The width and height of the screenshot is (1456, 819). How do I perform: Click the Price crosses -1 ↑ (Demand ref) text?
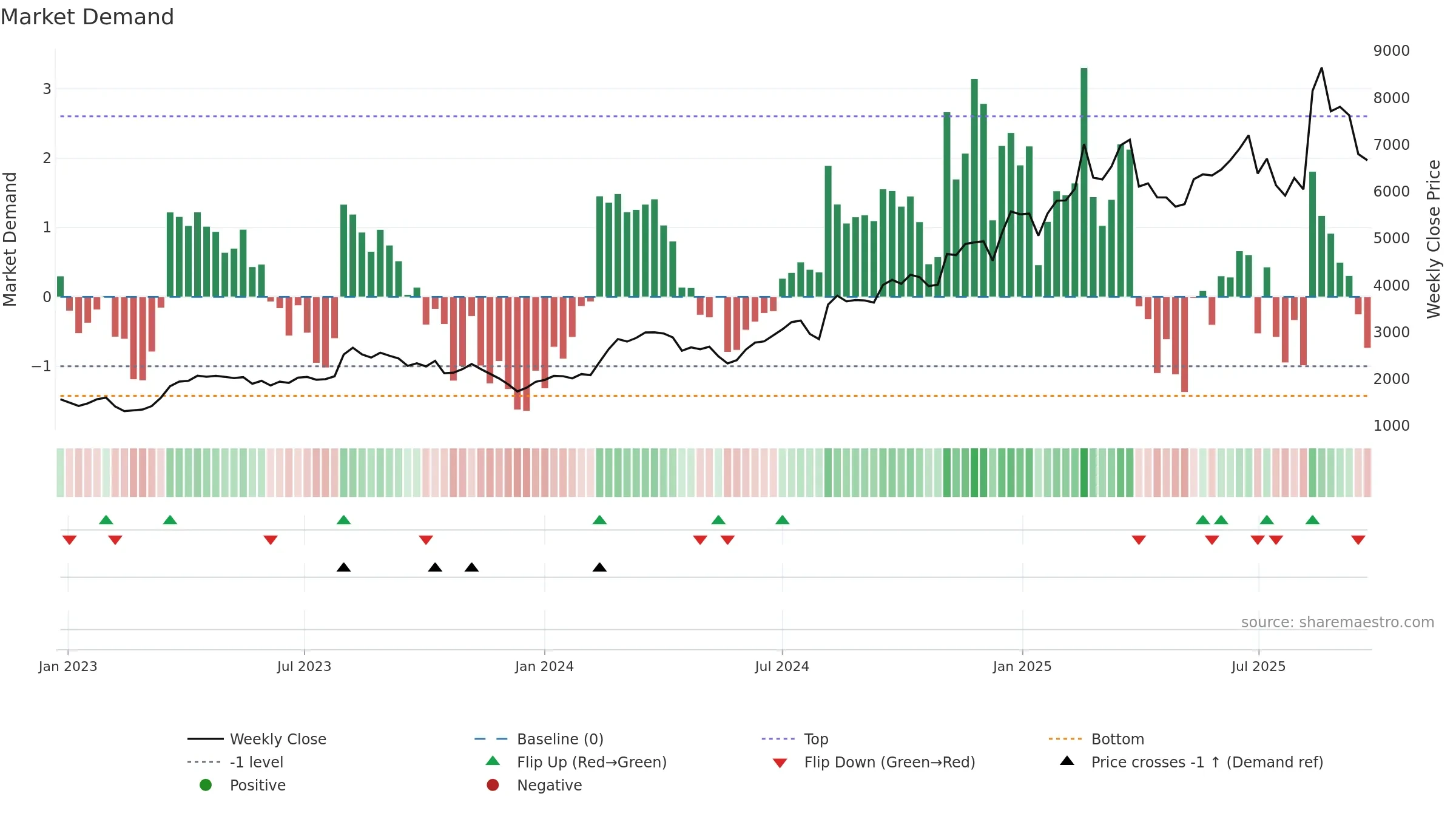click(1207, 762)
